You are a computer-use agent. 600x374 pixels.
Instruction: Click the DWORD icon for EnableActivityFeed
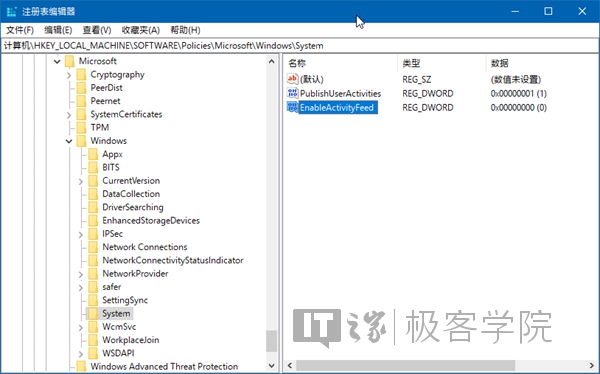(x=292, y=107)
